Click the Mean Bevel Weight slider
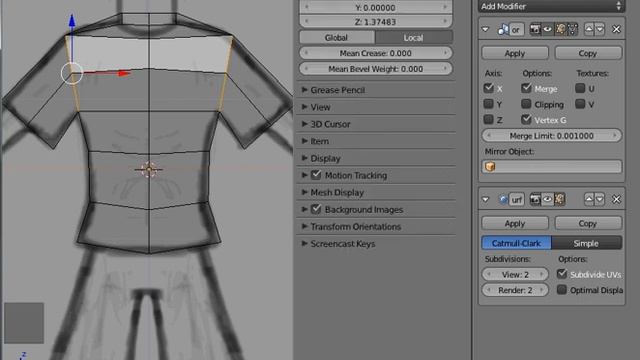 tap(376, 69)
